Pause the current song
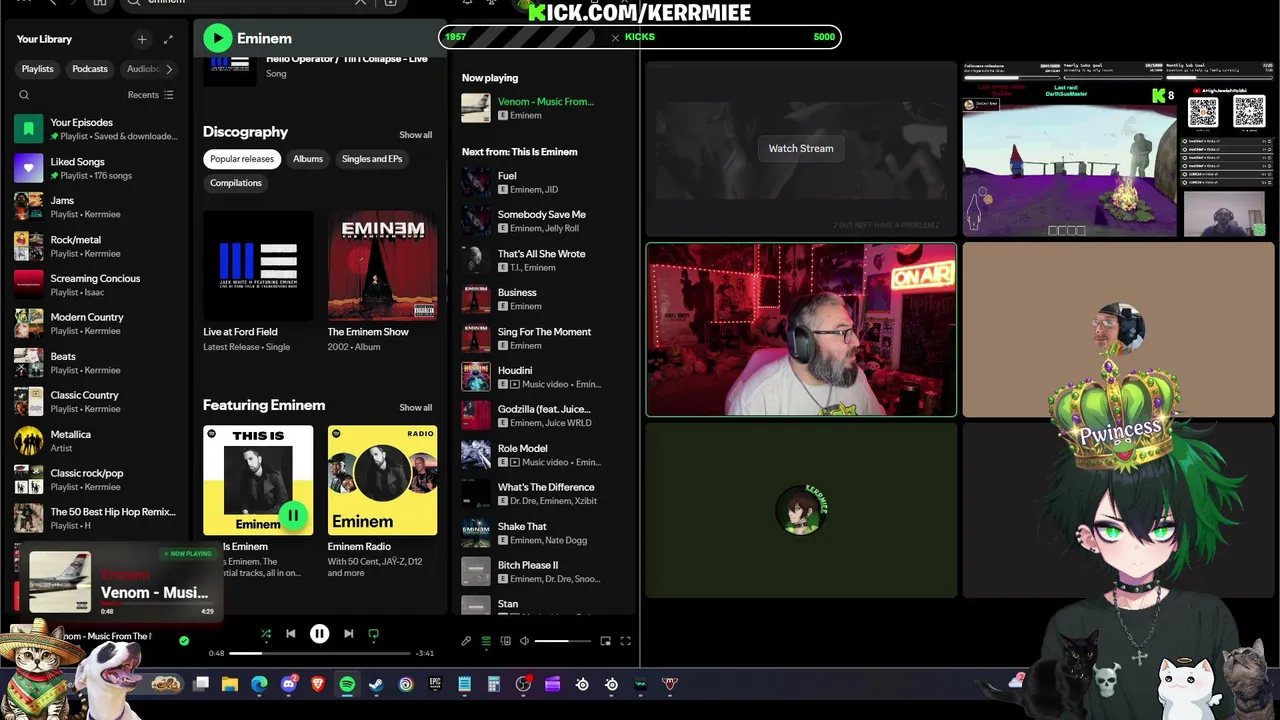The height and width of the screenshot is (720, 1280). [319, 633]
